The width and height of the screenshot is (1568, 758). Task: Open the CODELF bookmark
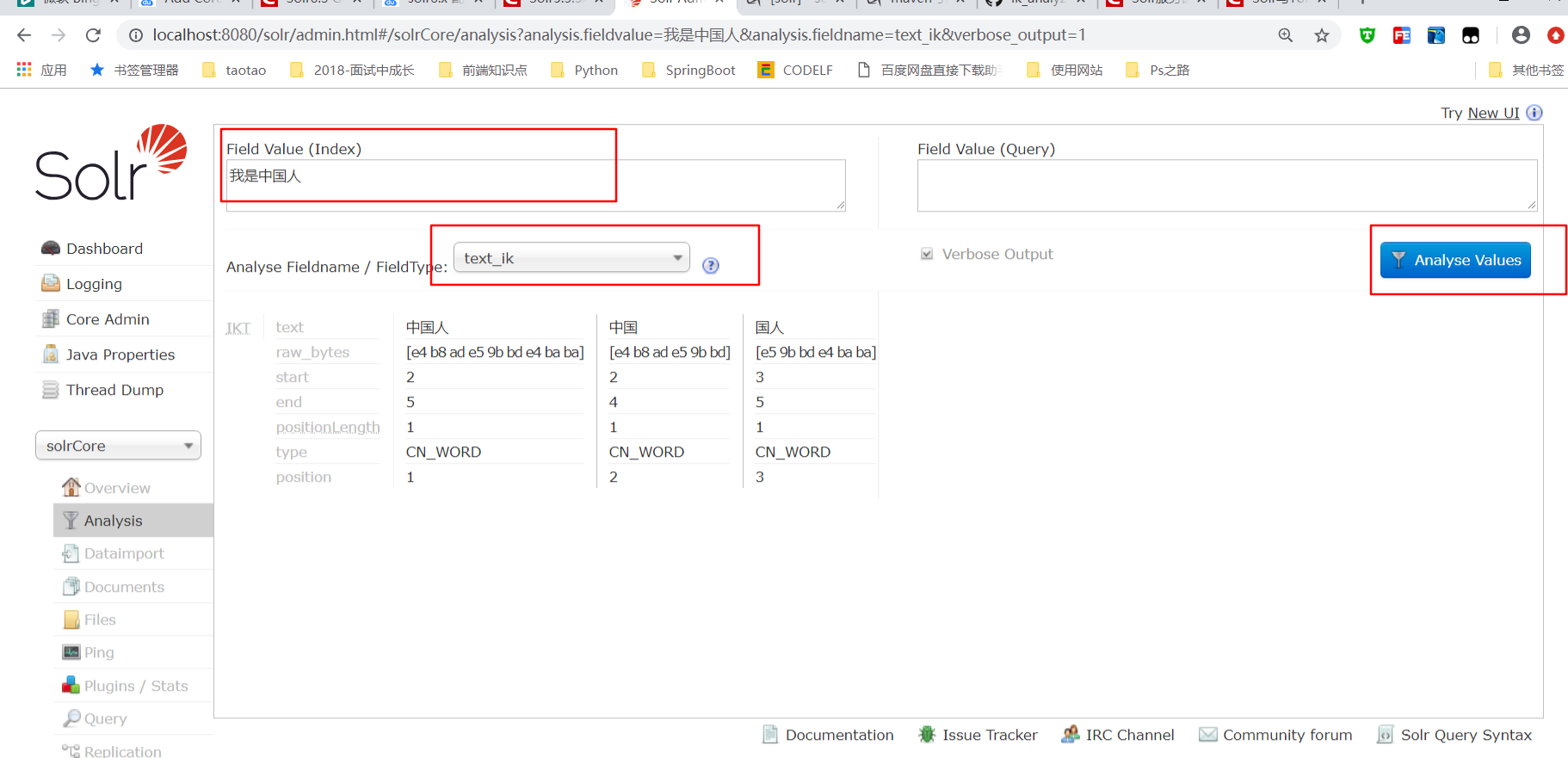[x=795, y=70]
